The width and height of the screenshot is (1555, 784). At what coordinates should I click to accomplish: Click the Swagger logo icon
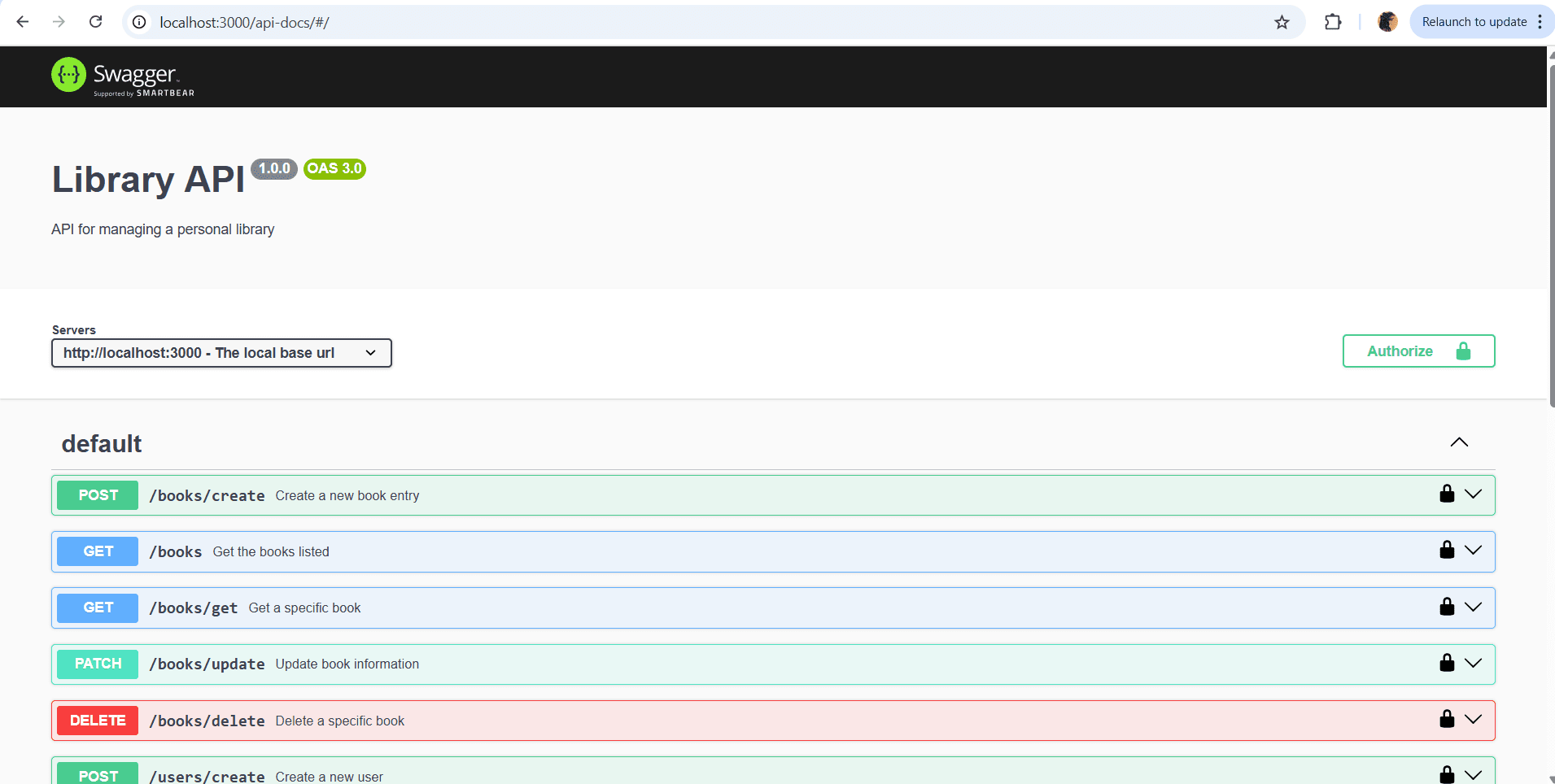click(x=68, y=75)
